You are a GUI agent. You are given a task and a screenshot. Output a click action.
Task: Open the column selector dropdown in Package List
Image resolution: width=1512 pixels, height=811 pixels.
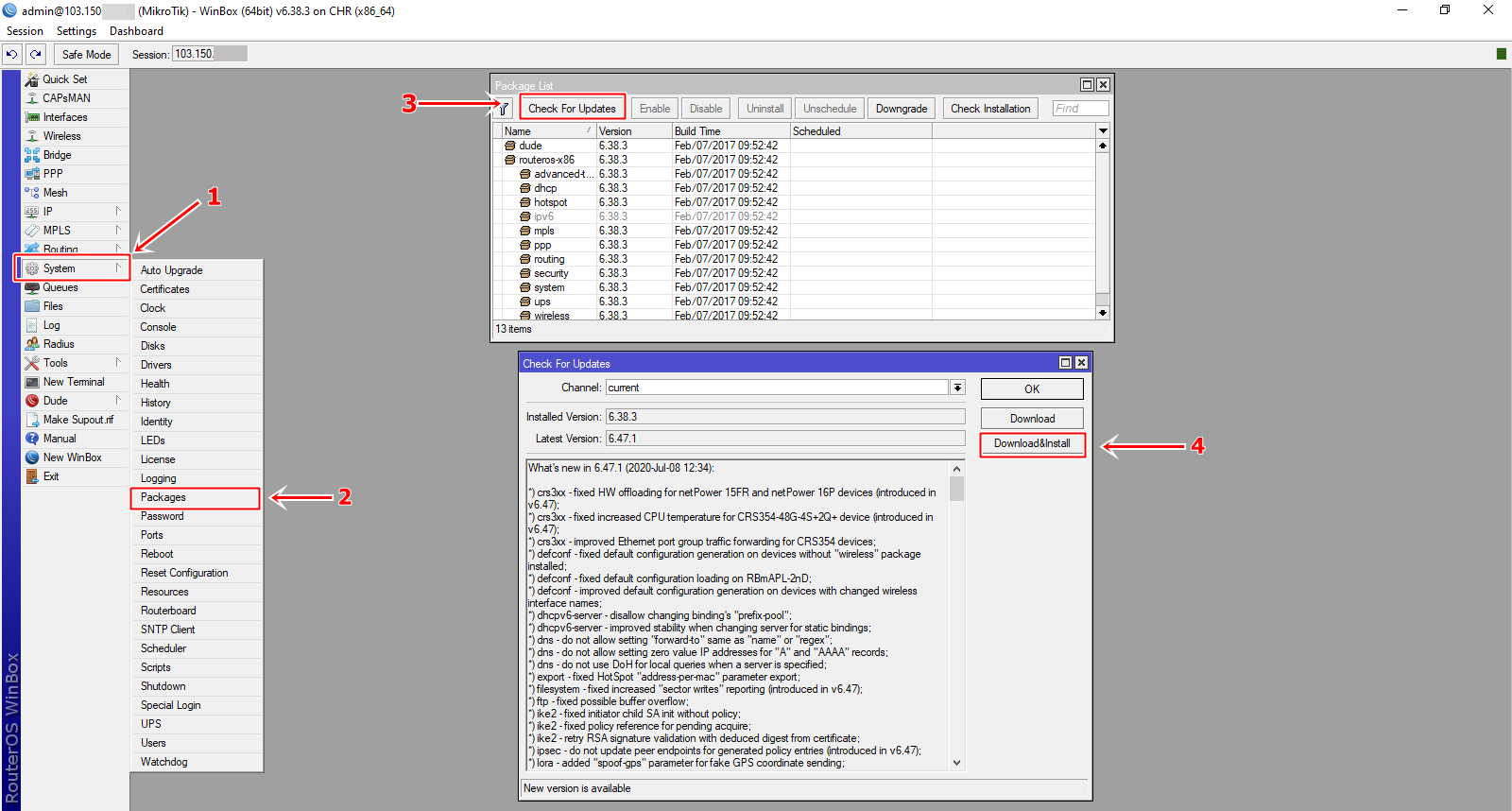click(x=1102, y=131)
